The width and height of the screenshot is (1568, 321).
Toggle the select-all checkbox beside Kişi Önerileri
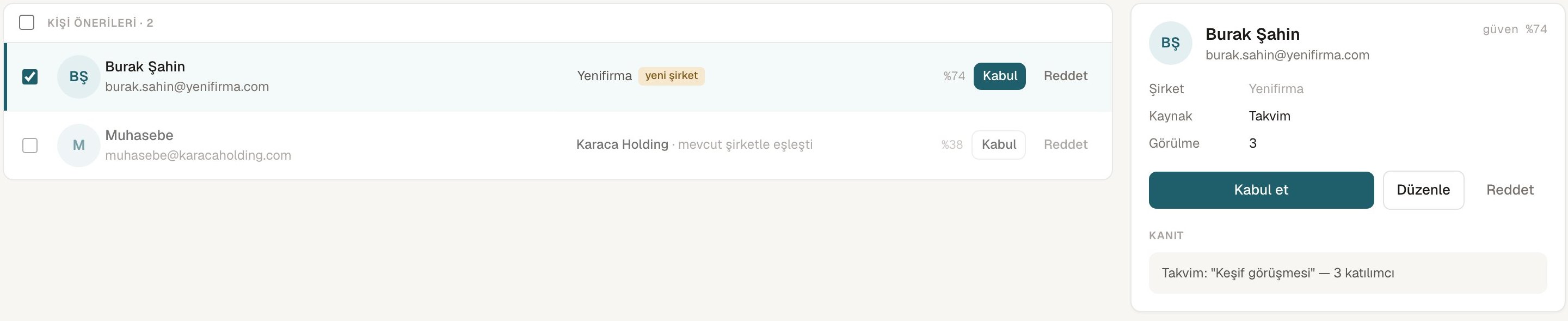tap(27, 22)
